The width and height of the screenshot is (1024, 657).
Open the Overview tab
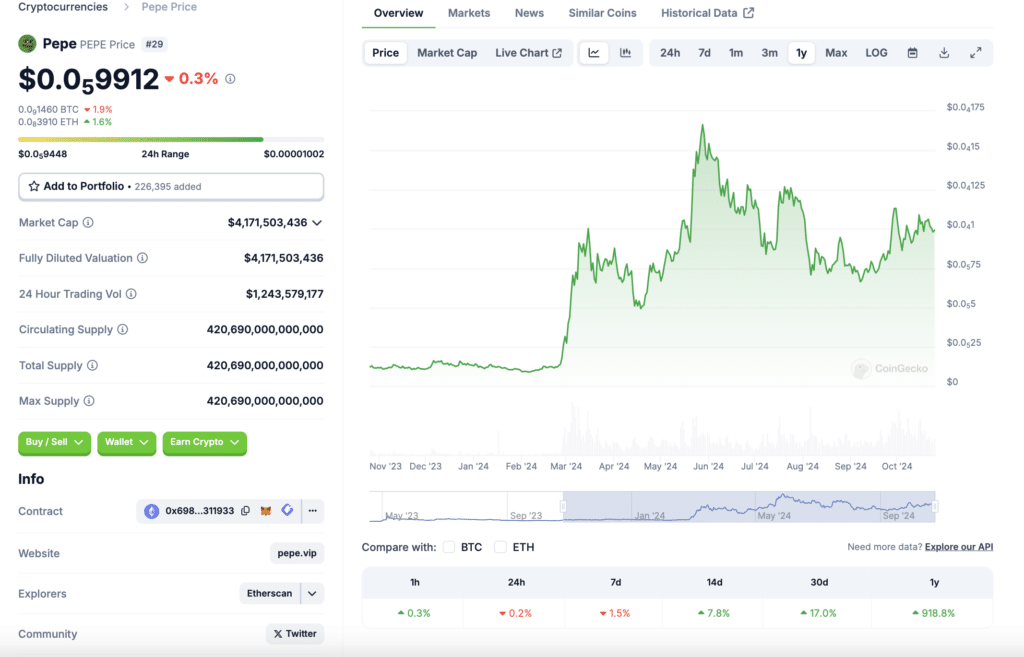click(x=398, y=13)
